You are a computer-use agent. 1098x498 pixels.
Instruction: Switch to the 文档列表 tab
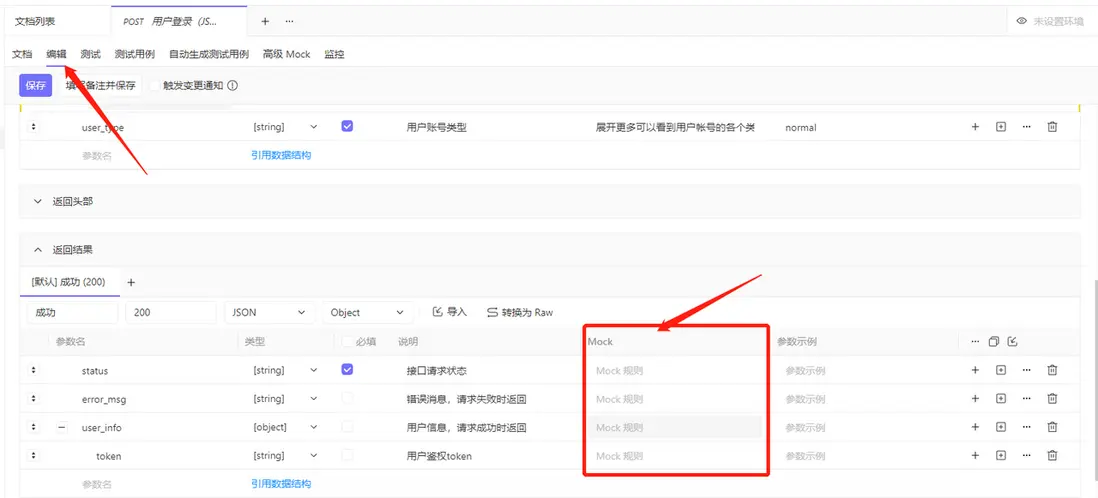[34, 21]
